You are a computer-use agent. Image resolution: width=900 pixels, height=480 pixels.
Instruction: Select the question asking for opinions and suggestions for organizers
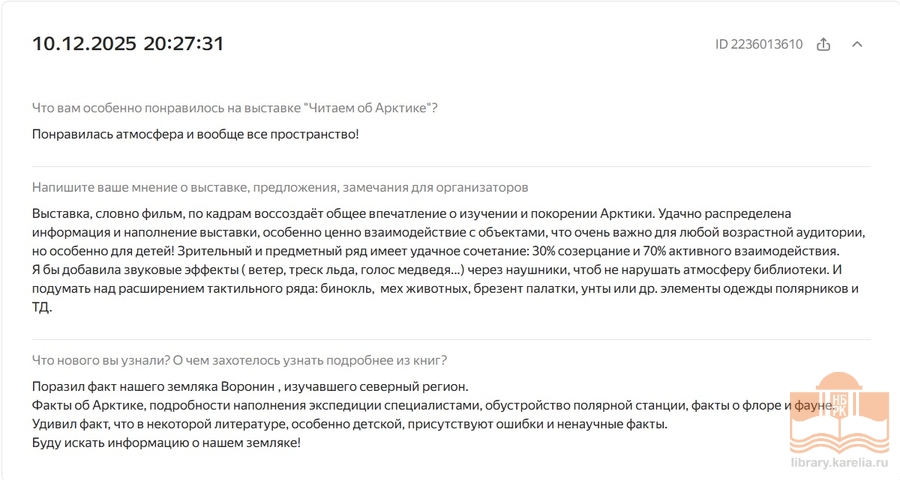280,187
